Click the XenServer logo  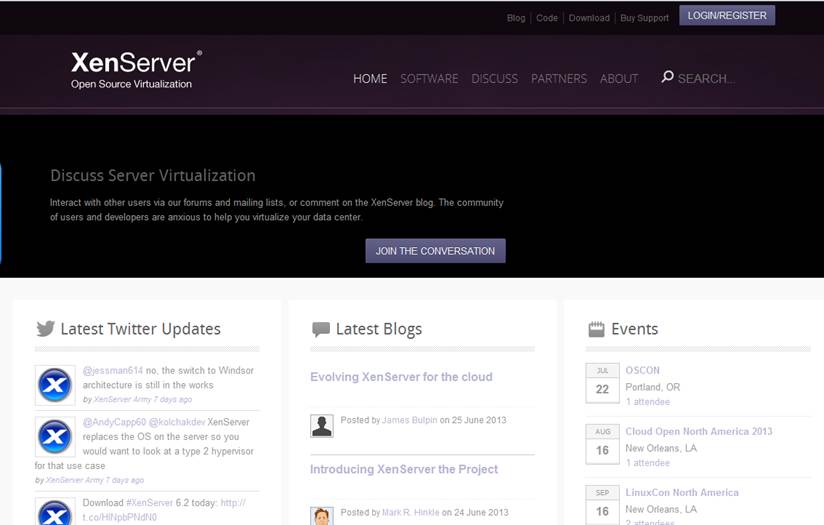[135, 69]
